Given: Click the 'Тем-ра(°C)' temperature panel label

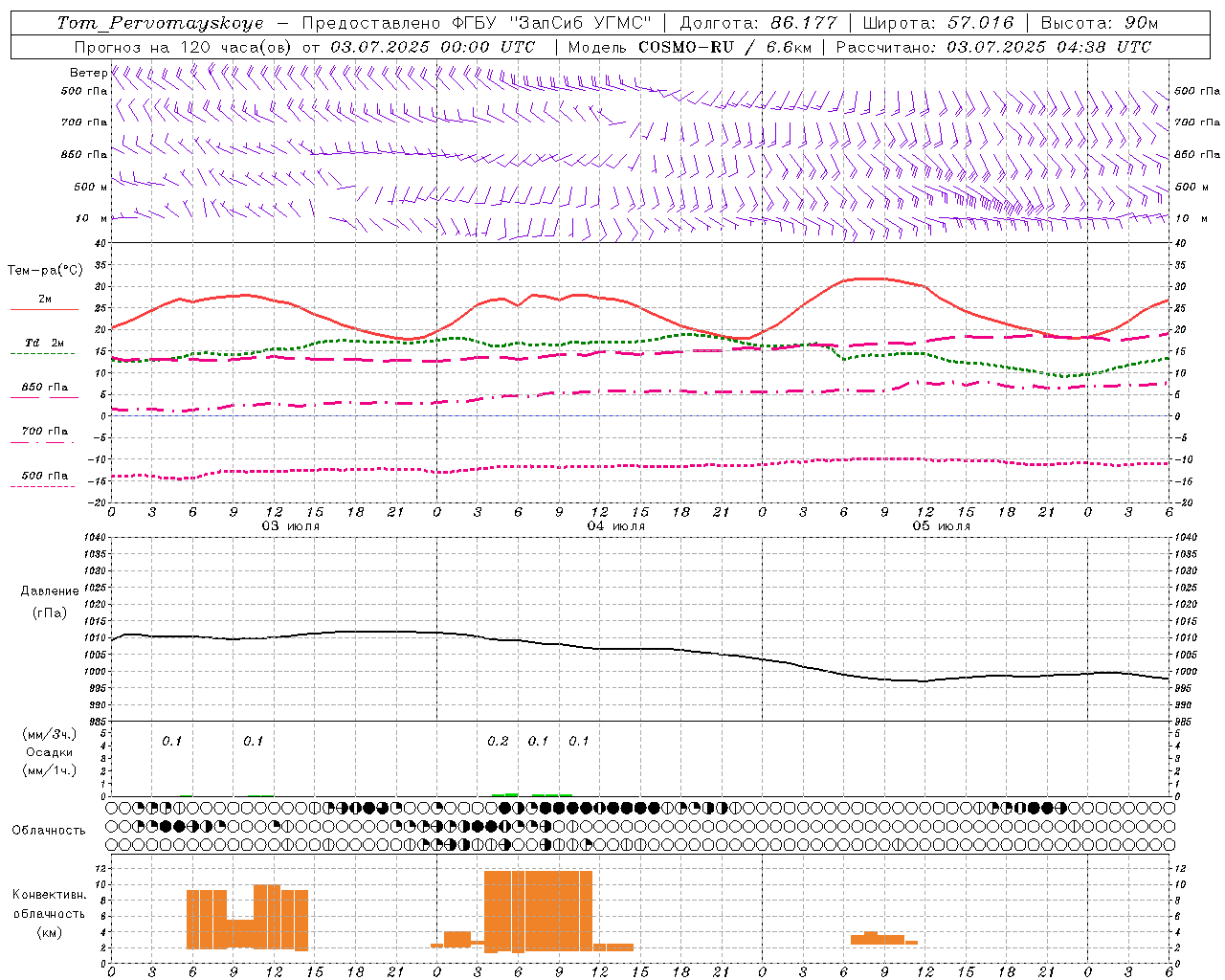Looking at the screenshot, I should 45,271.
